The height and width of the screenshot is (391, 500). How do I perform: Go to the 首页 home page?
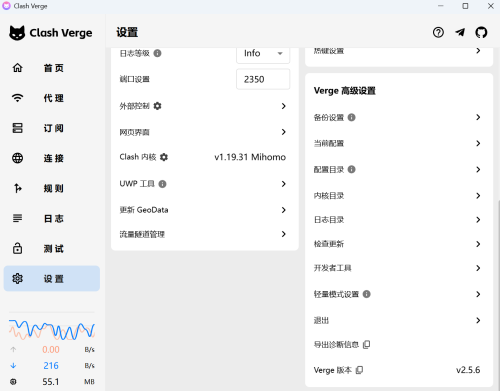pyautogui.click(x=52, y=68)
